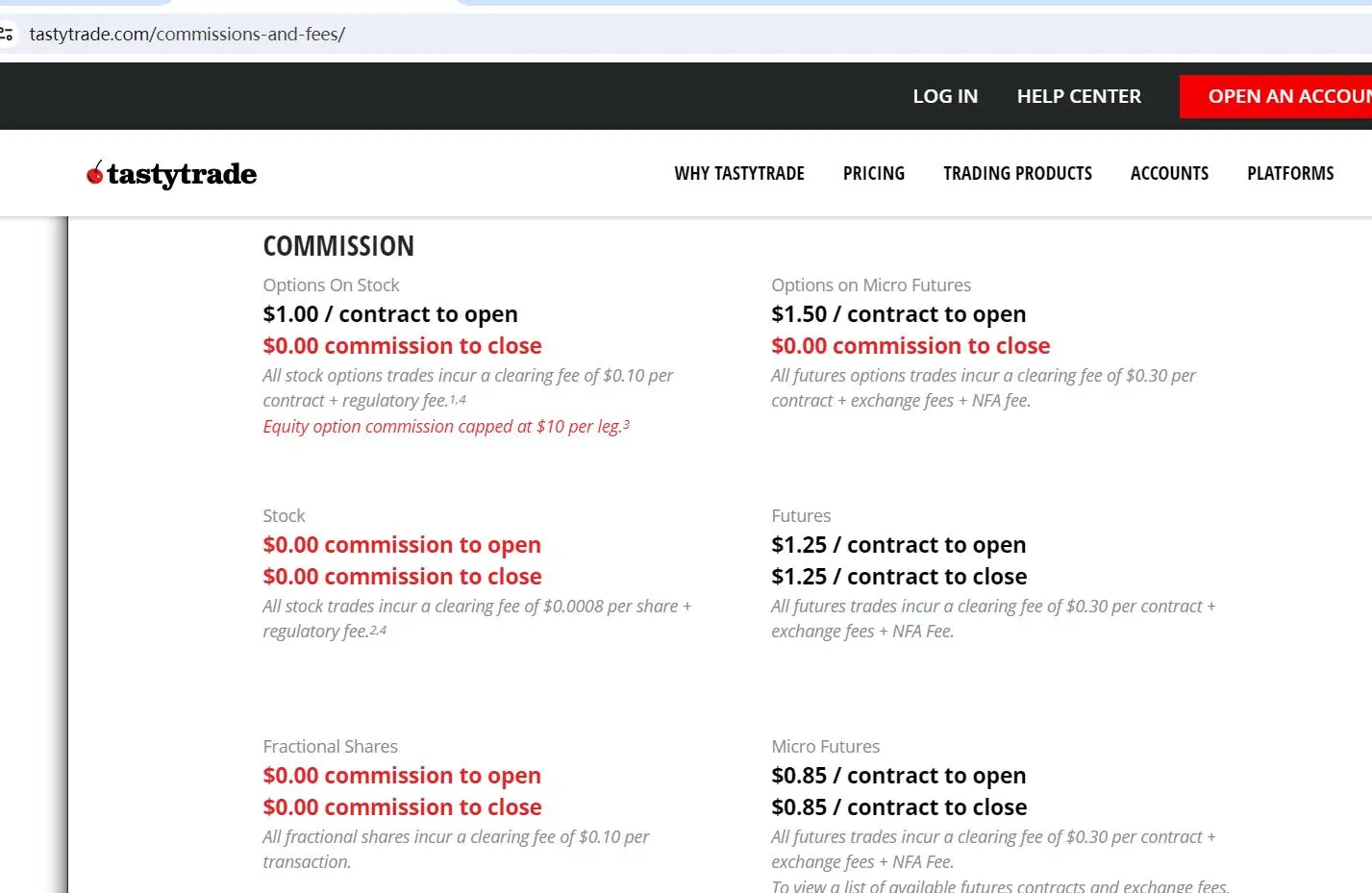
Task: Click Micro Futures options "$0.00 commission to close"
Action: pos(911,346)
